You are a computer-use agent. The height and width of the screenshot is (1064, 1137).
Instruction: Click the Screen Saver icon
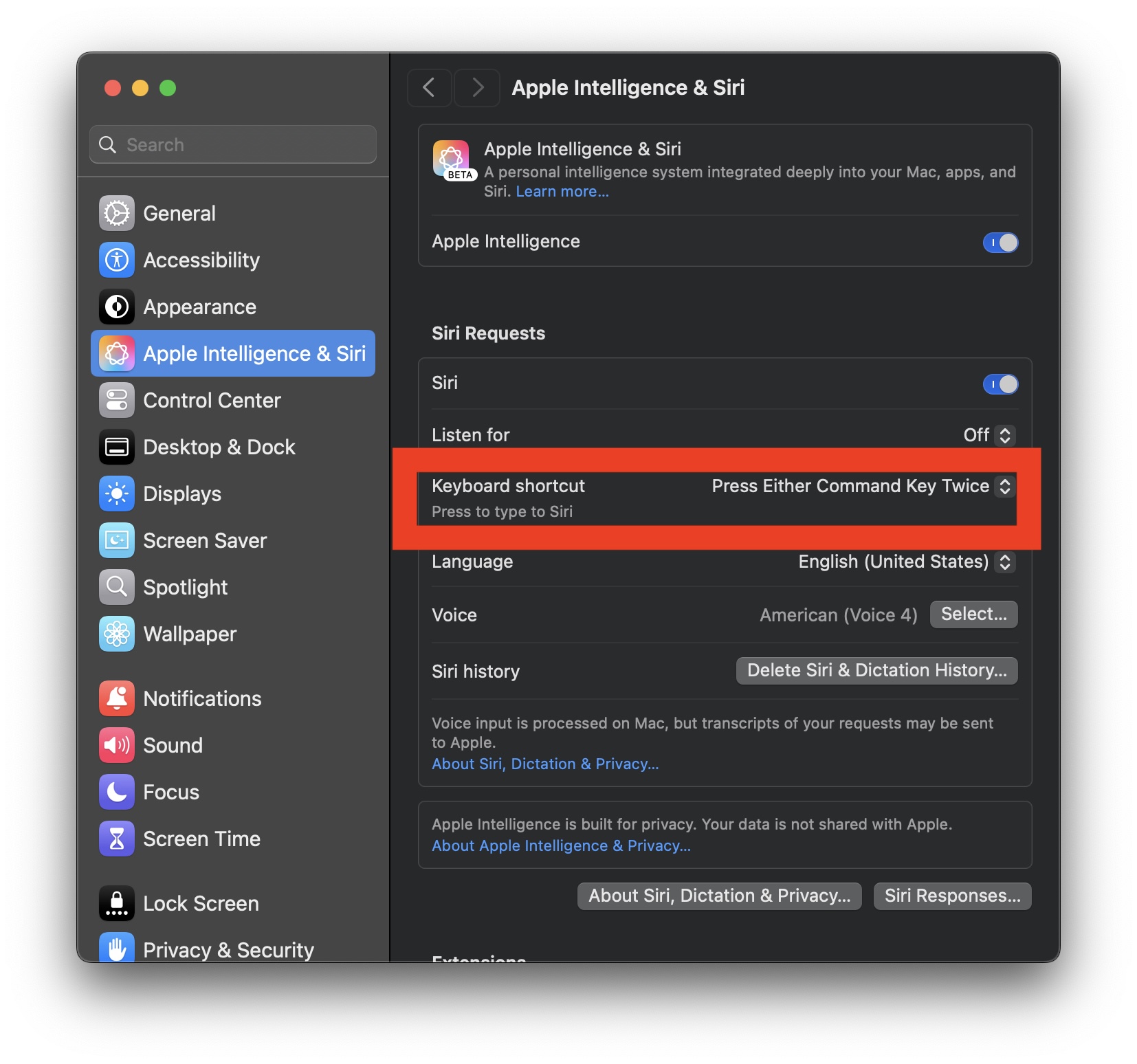click(117, 540)
